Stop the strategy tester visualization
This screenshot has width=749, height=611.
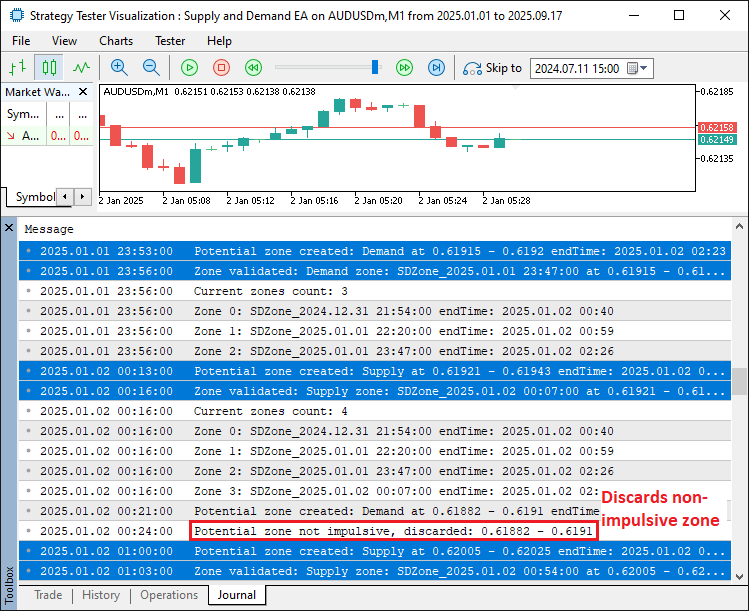click(x=221, y=68)
